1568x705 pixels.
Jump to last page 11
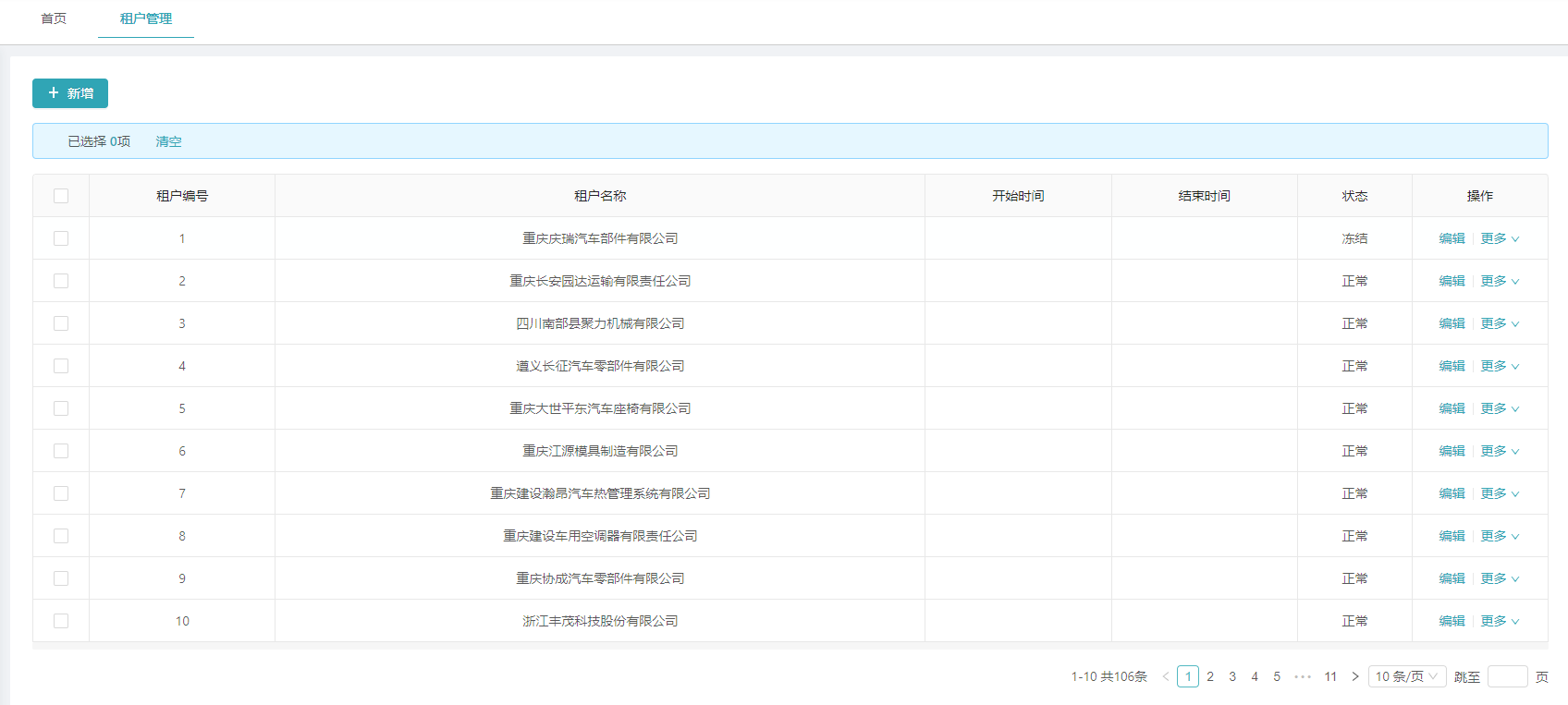tap(1330, 676)
